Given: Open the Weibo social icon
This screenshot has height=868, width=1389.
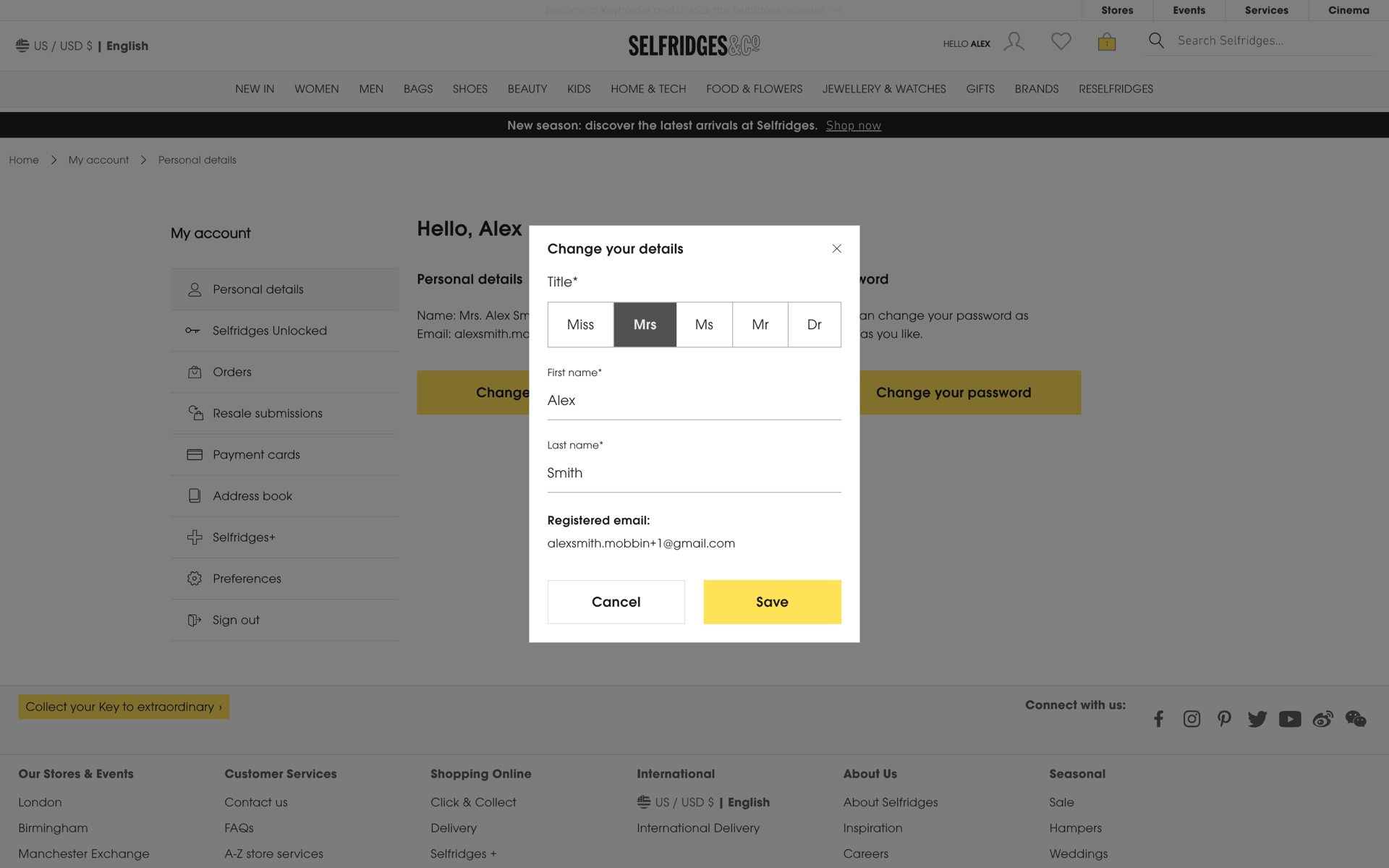Looking at the screenshot, I should pyautogui.click(x=1323, y=718).
